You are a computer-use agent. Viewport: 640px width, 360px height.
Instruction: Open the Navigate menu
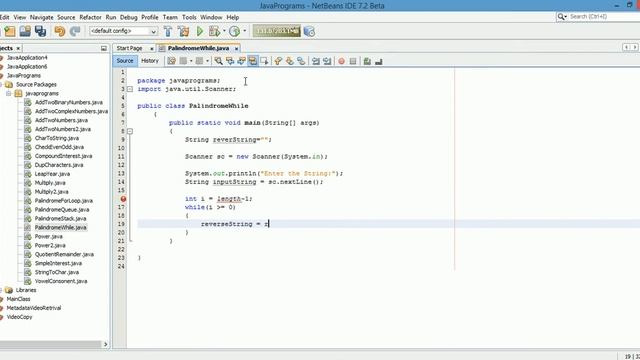tap(42, 17)
